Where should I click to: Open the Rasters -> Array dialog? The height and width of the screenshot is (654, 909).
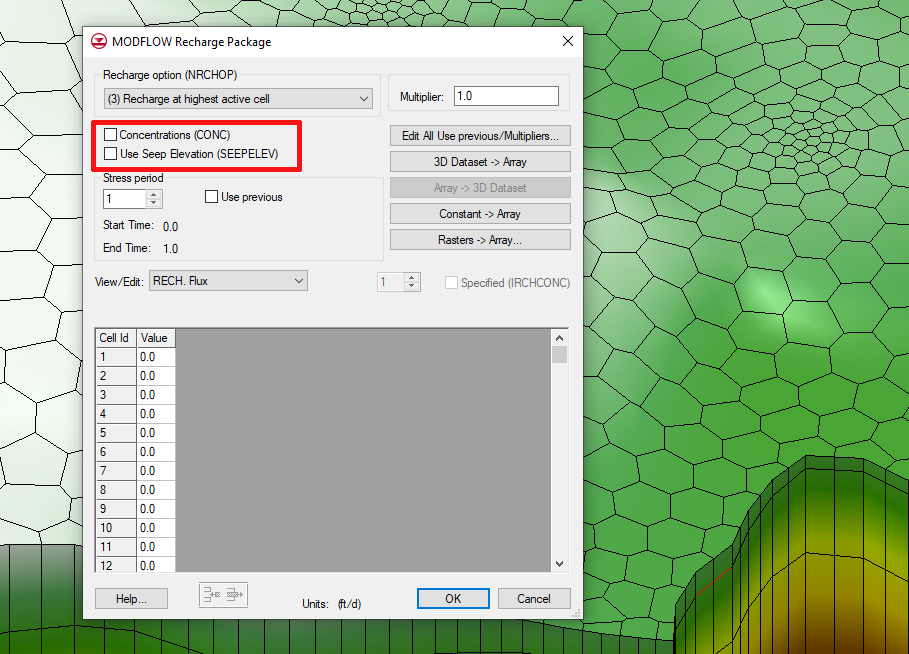479,239
